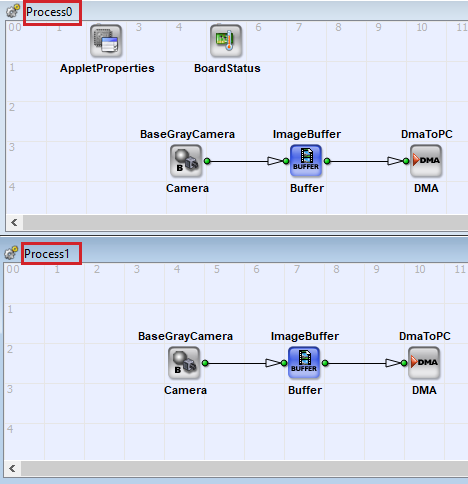The height and width of the screenshot is (484, 468).
Task: Click the BaseGrayCamera icon in Process0
Action: (186, 161)
